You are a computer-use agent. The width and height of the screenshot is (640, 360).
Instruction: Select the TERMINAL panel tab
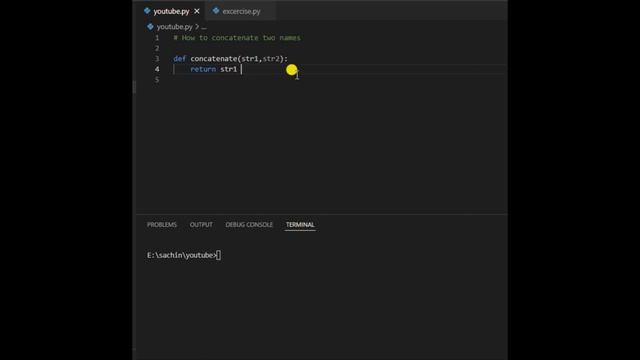coord(300,225)
